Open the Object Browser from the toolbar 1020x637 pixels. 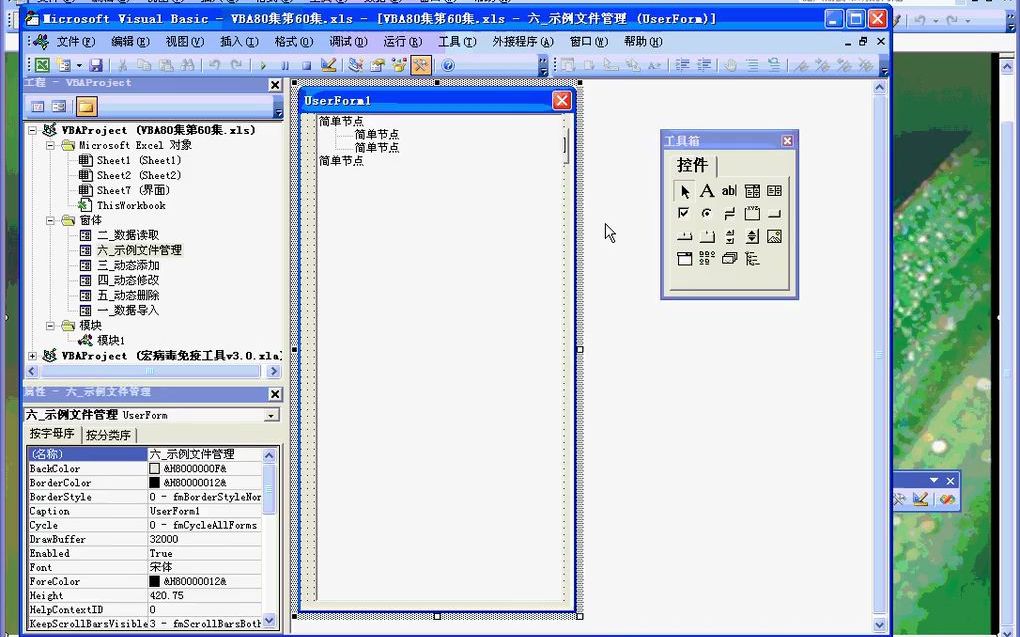pyautogui.click(x=398, y=64)
